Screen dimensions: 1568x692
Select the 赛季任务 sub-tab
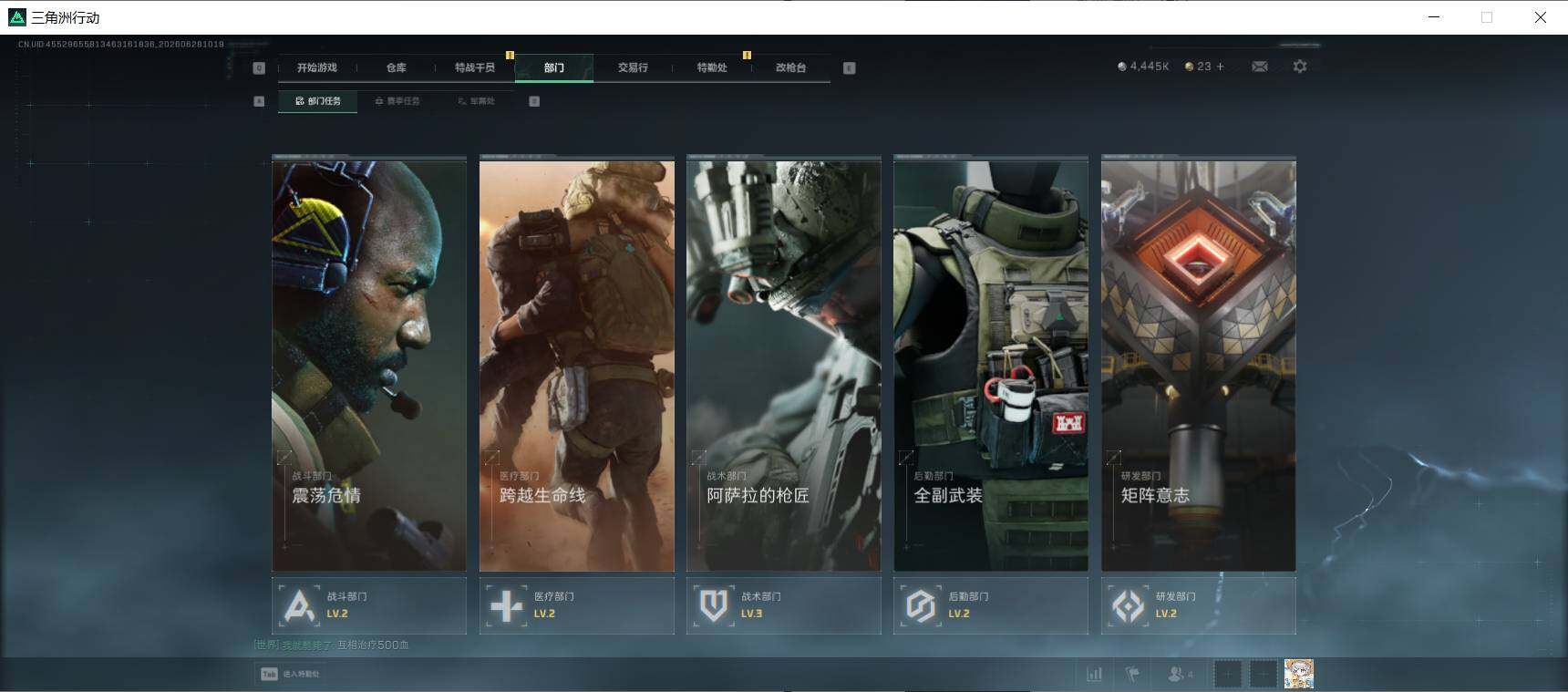click(397, 101)
